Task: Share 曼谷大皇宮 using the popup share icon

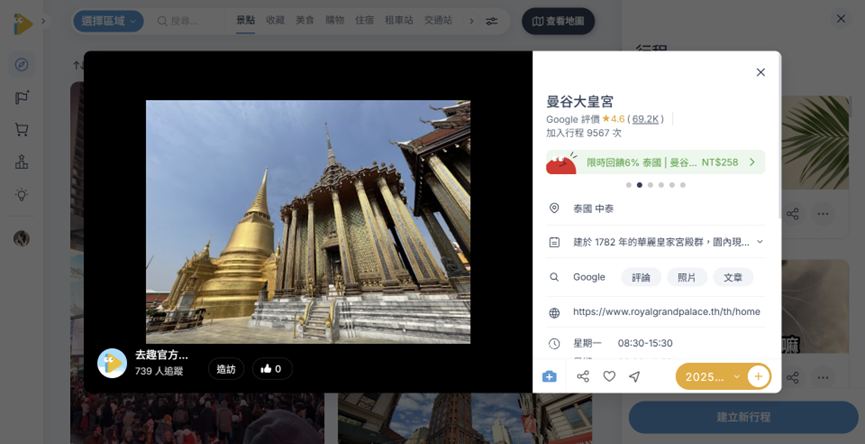Action: point(583,376)
